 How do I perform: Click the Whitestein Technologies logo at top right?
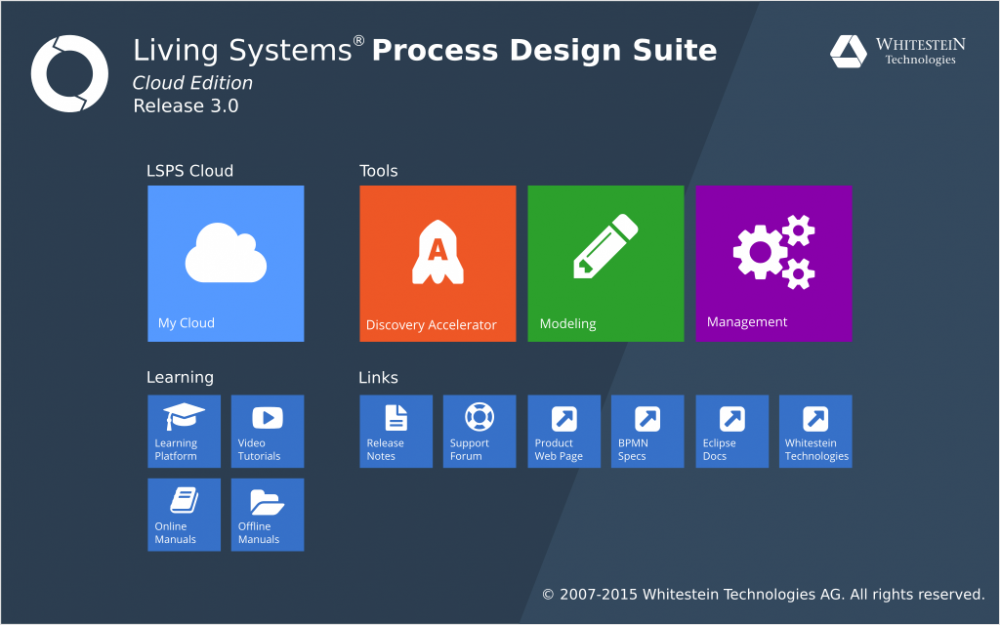click(x=894, y=50)
